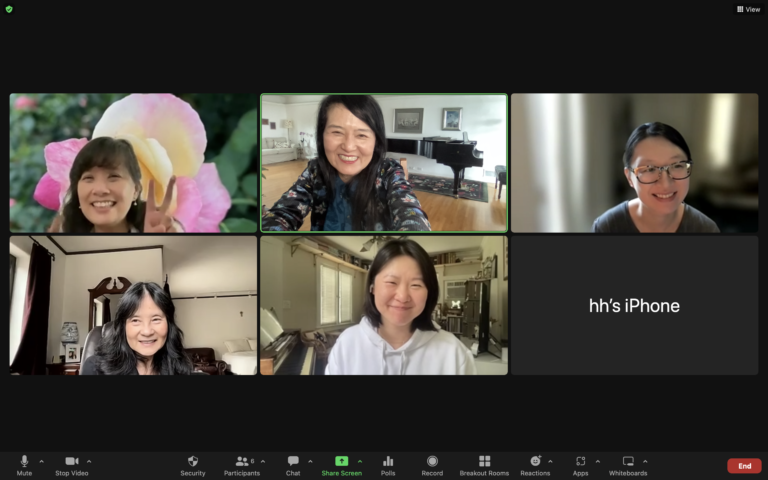Viewport: 768px width, 480px height.
Task: Expand video options arrow beside Stop Video
Action: tap(89, 461)
